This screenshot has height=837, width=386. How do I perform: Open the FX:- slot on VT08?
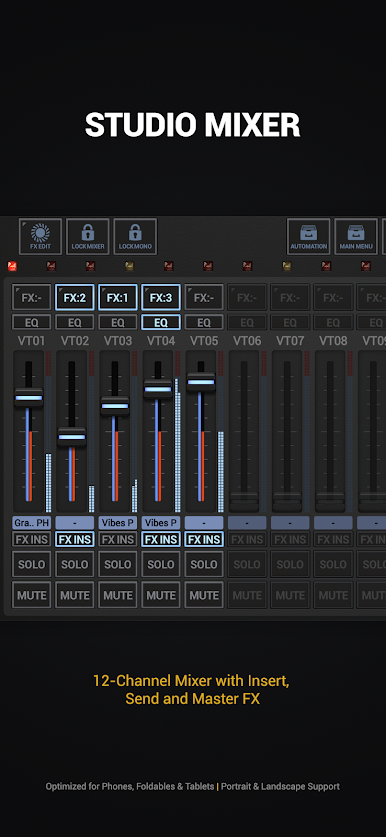333,297
